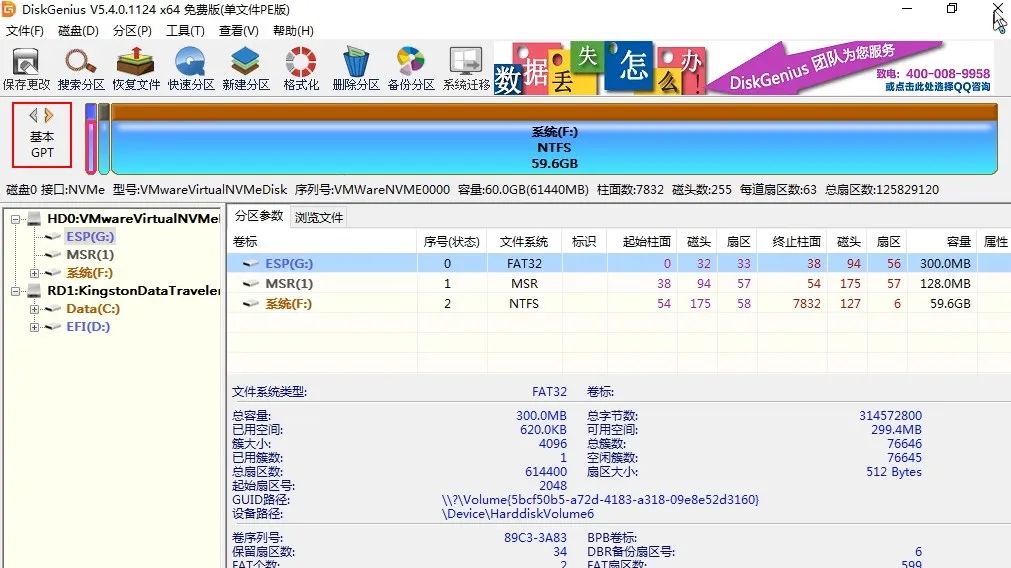This screenshot has width=1011, height=568.
Task: Click the 卷标 column header
Action: click(x=322, y=242)
